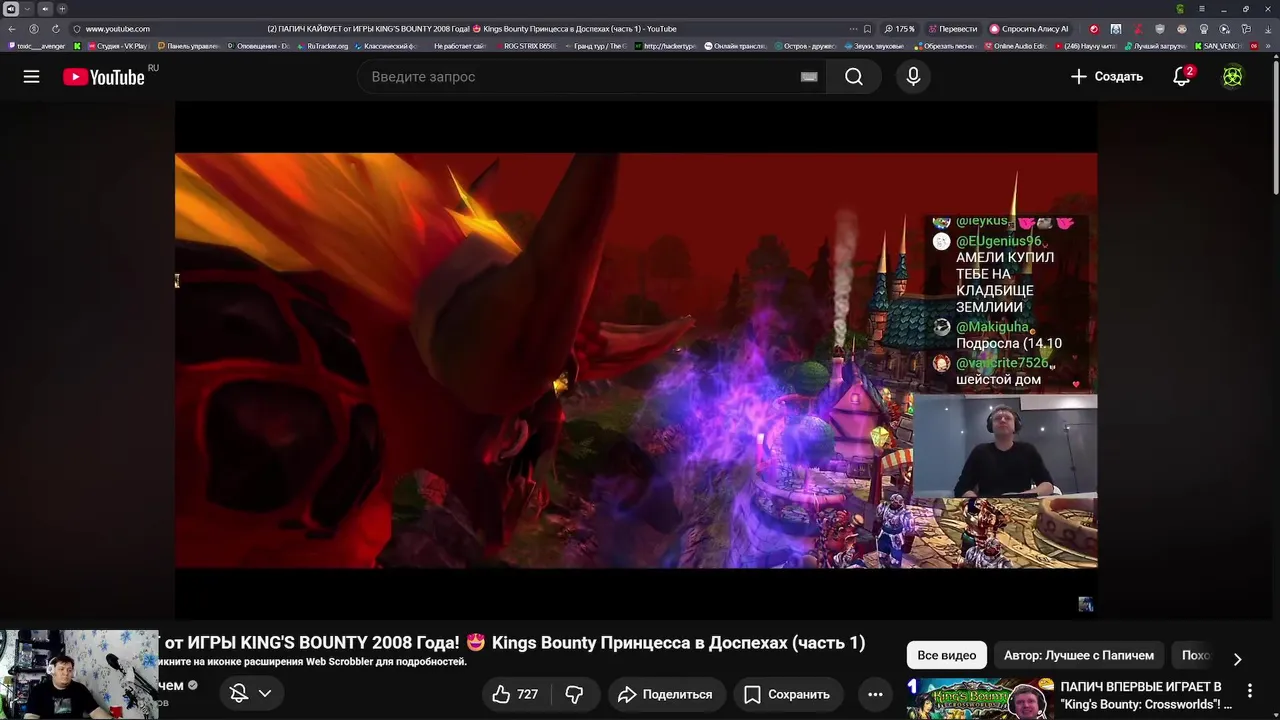Start voice search with the microphone
Viewport: 1280px width, 720px height.
913,77
